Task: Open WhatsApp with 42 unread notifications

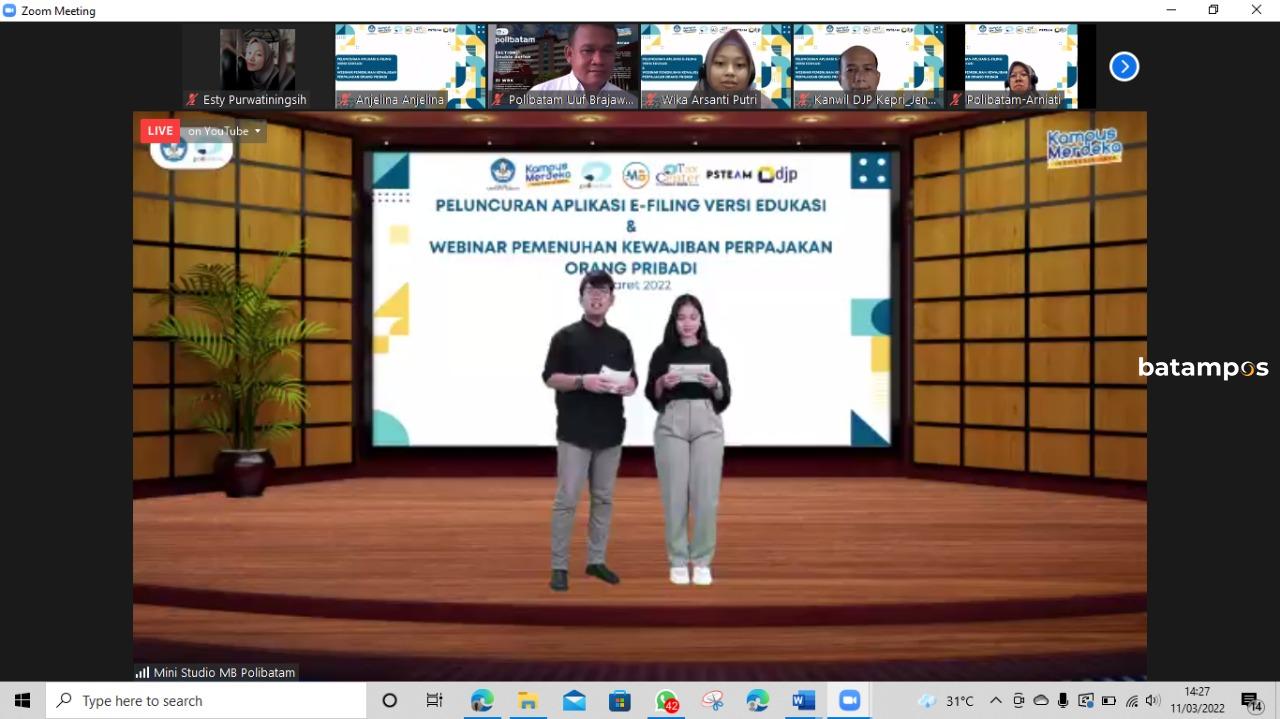Action: (x=667, y=701)
